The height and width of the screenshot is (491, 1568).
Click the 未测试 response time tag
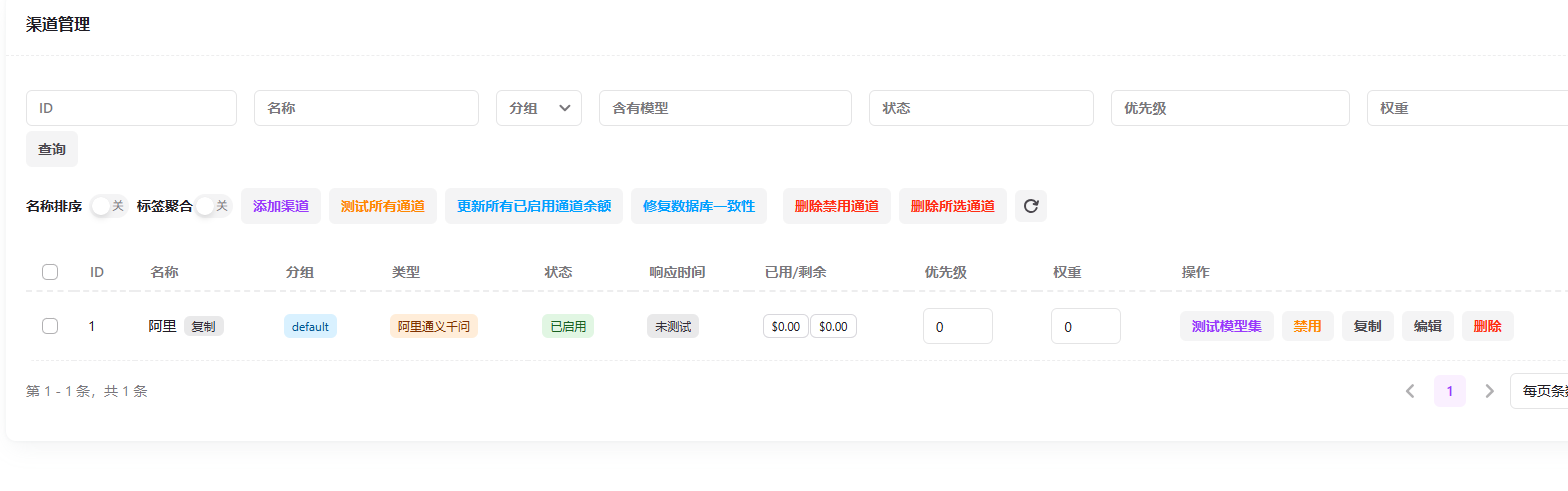pos(673,326)
